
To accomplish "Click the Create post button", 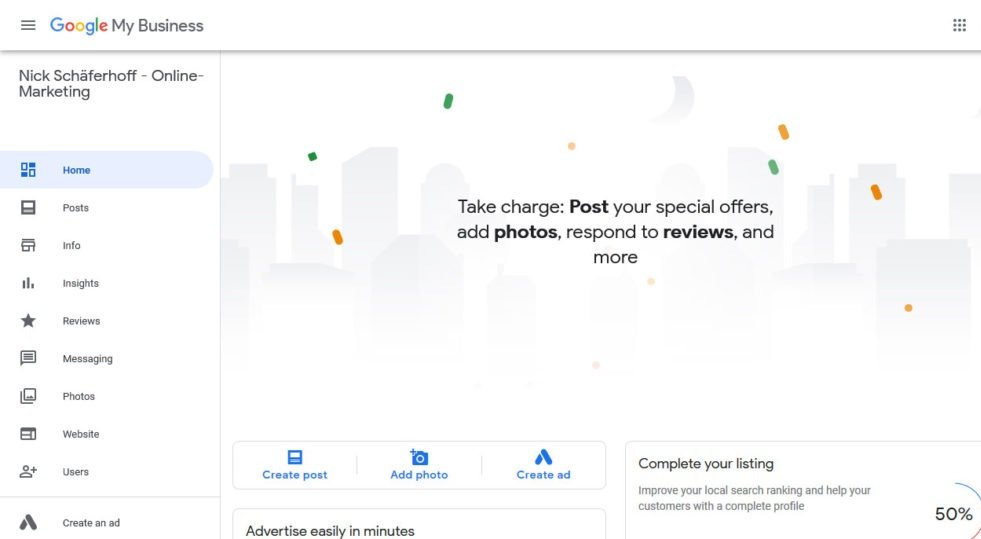I will [x=295, y=465].
